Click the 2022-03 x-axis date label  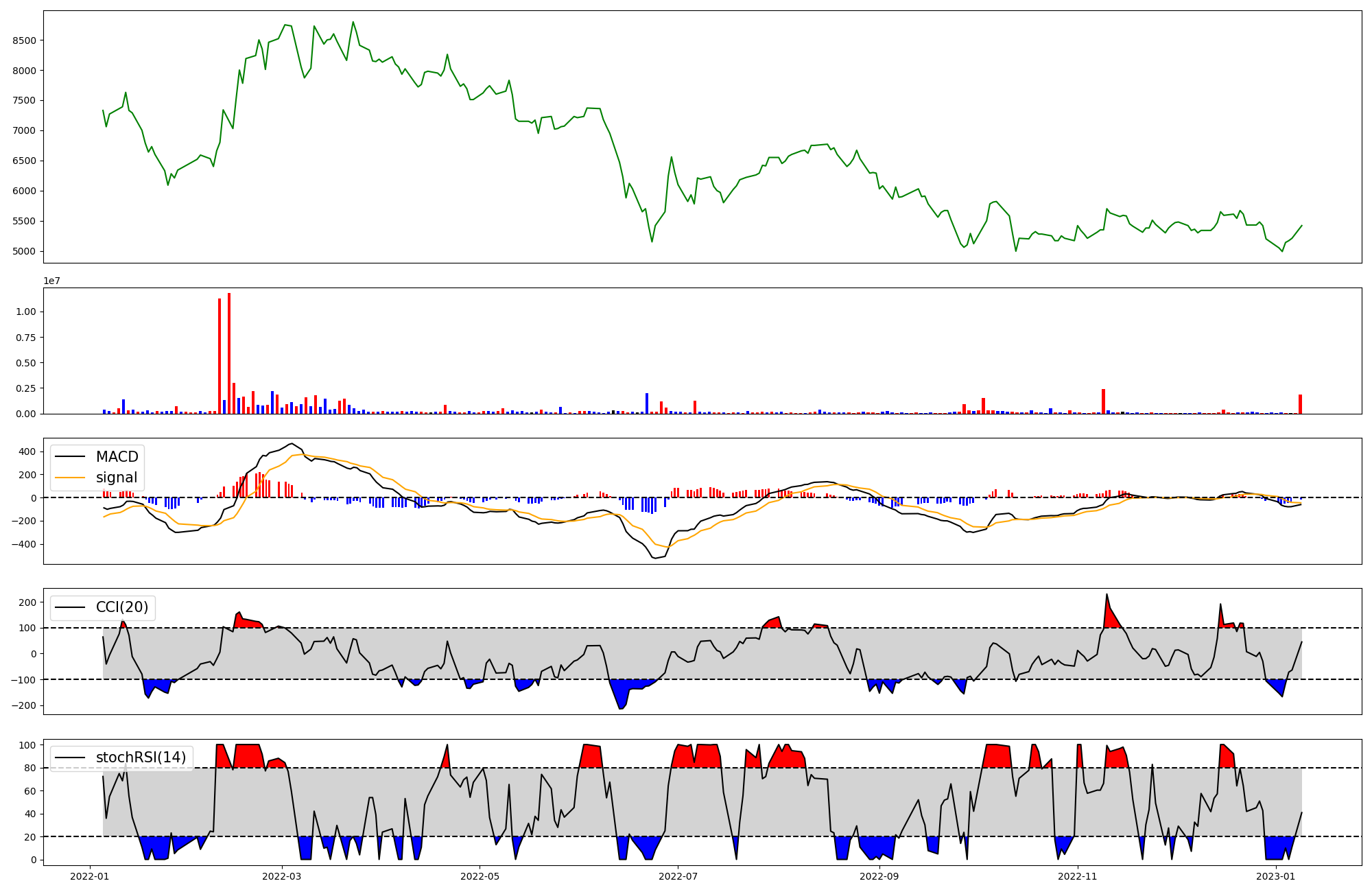click(281, 876)
